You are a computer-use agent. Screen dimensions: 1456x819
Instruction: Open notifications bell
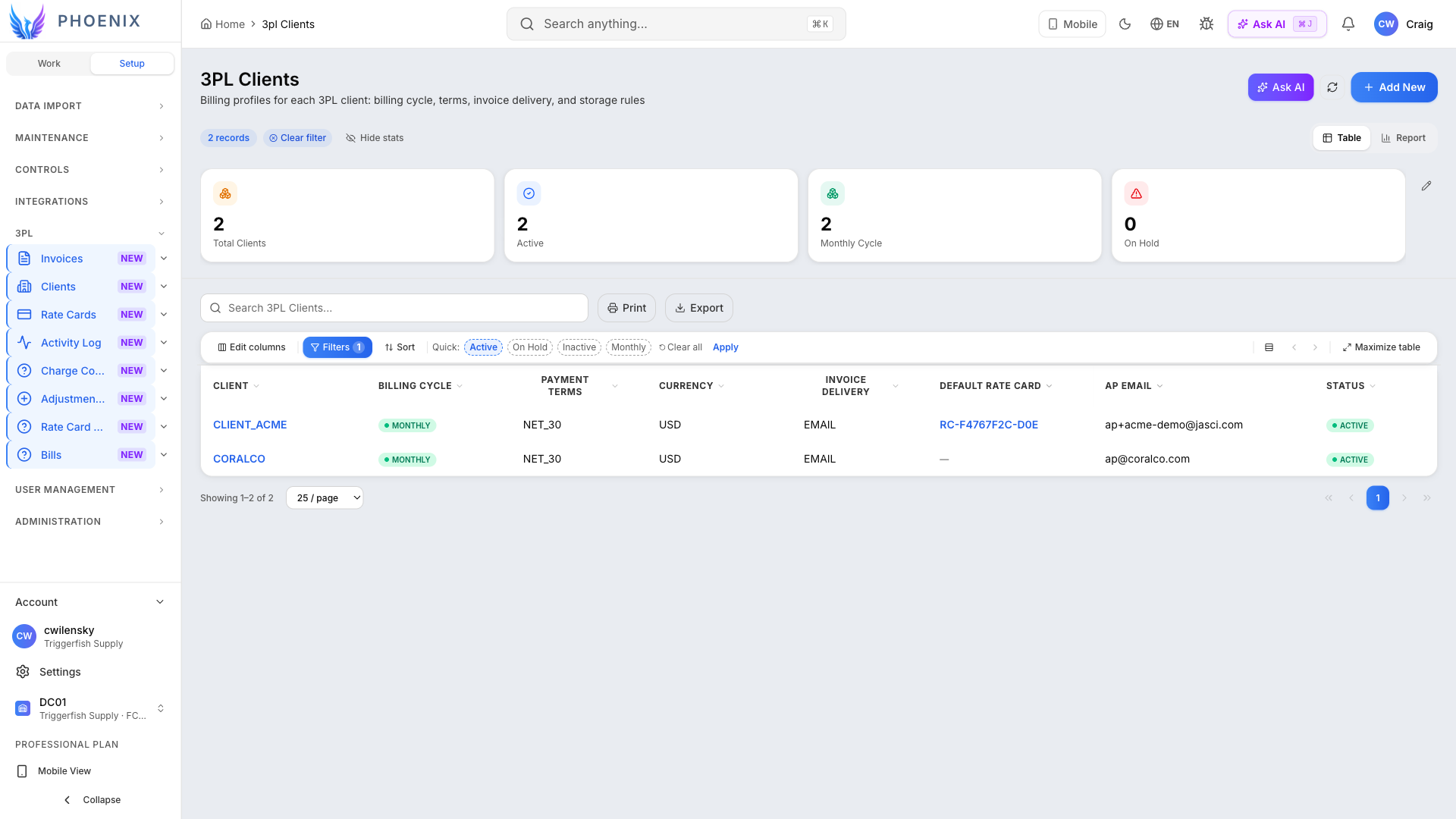click(1348, 24)
